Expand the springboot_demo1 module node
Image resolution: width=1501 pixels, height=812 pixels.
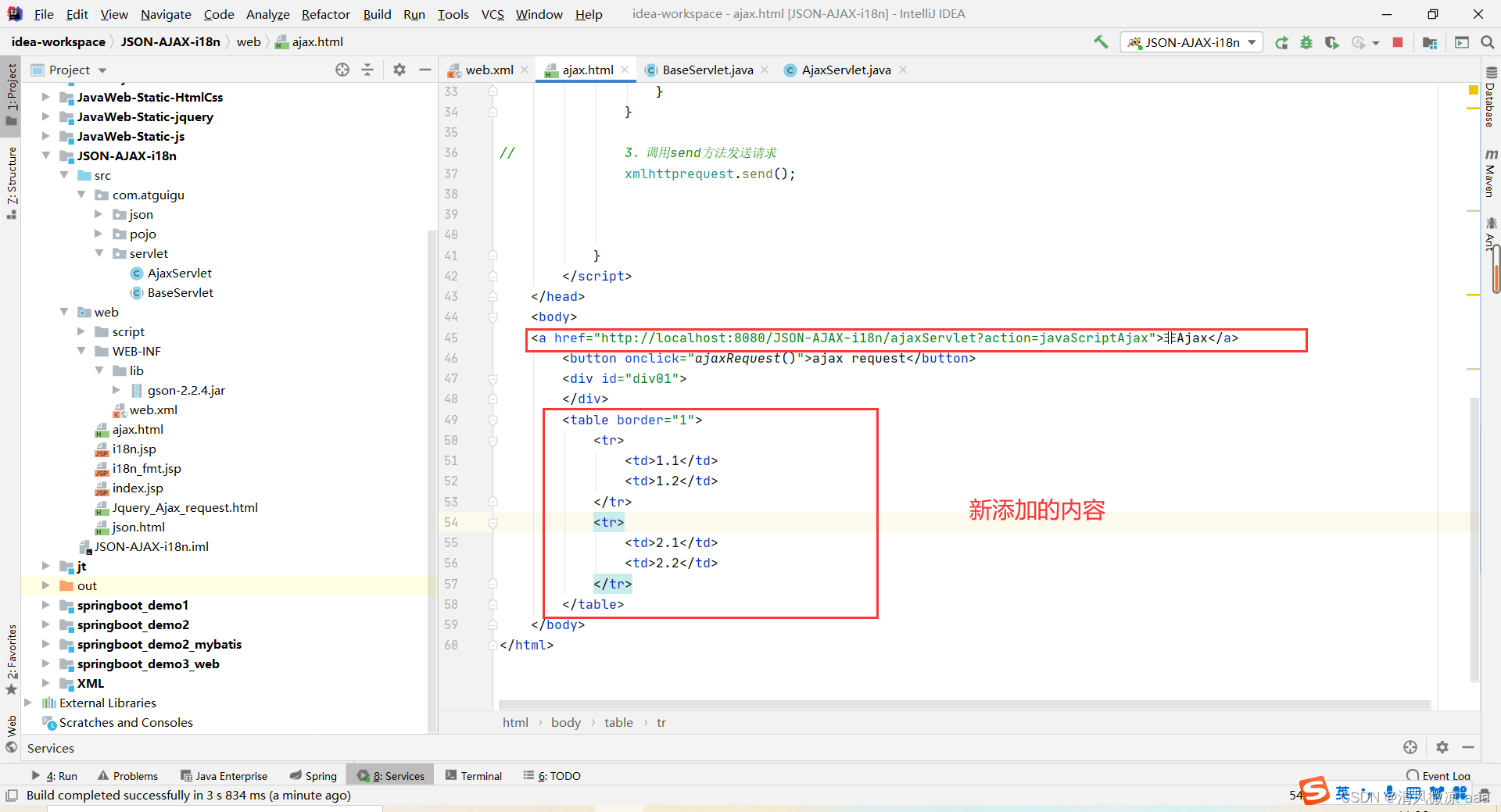pyautogui.click(x=46, y=605)
